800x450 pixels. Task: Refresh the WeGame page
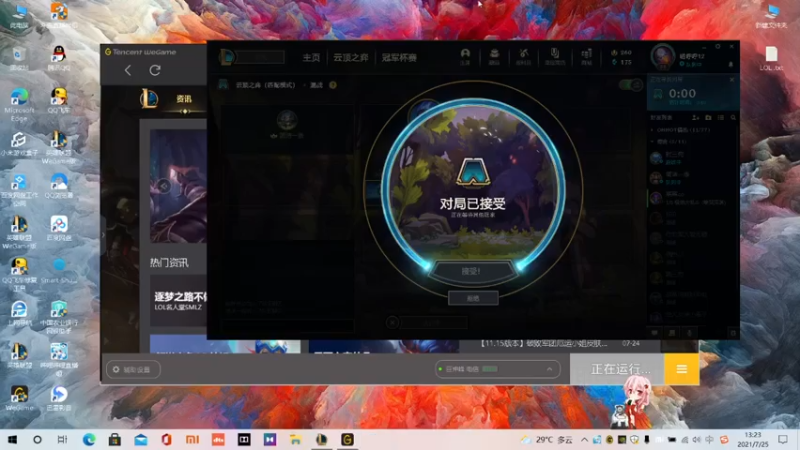(x=155, y=70)
